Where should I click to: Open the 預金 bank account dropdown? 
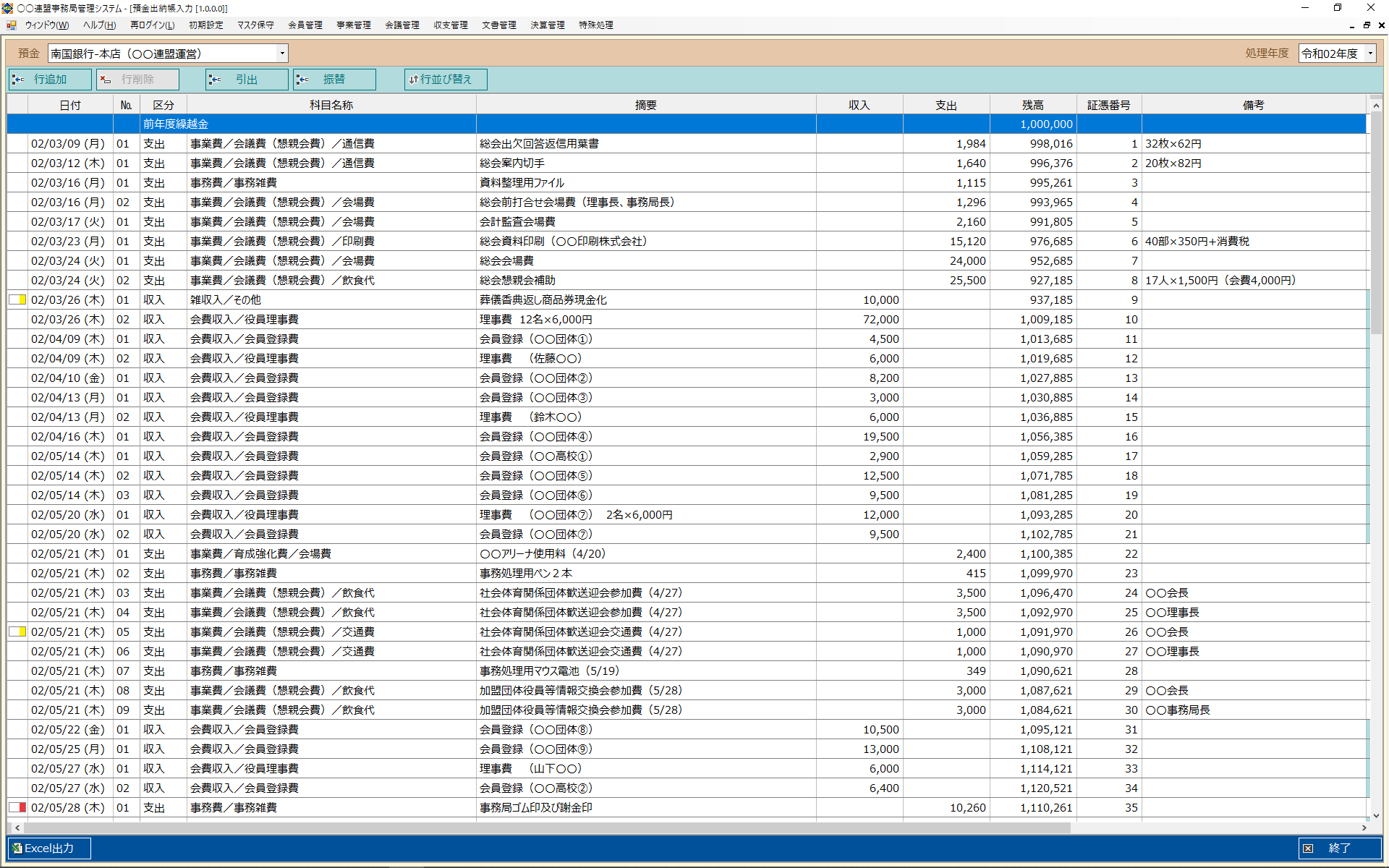282,54
